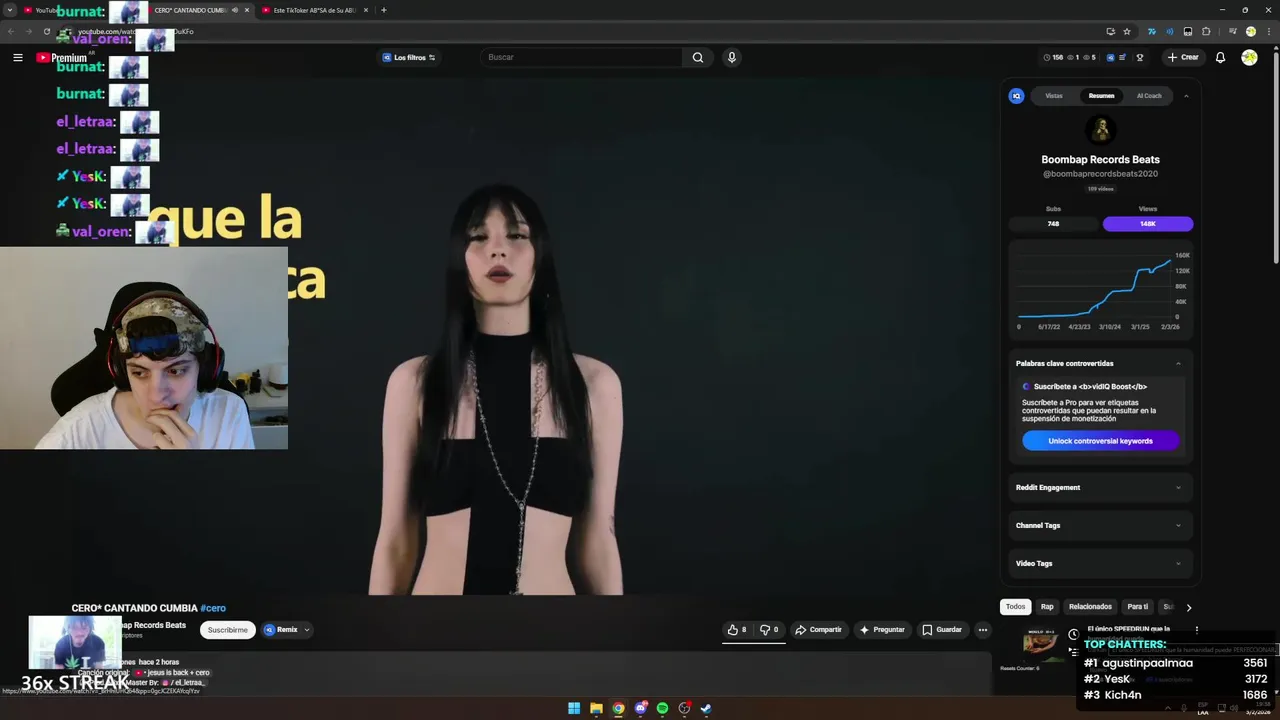
Task: Open new browser tab with plus
Action: 384,10
